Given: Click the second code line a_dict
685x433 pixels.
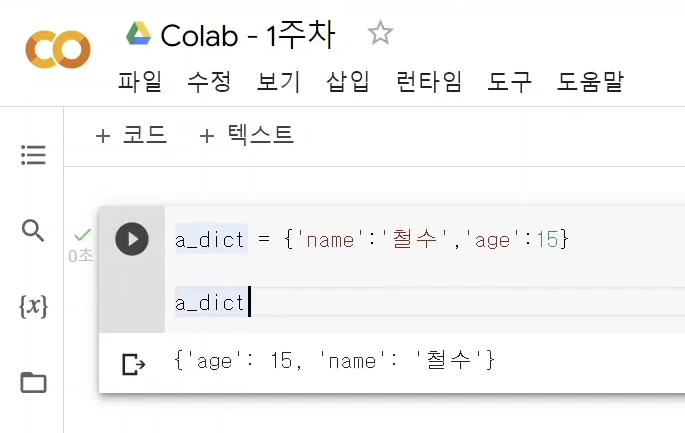Looking at the screenshot, I should coord(210,303).
